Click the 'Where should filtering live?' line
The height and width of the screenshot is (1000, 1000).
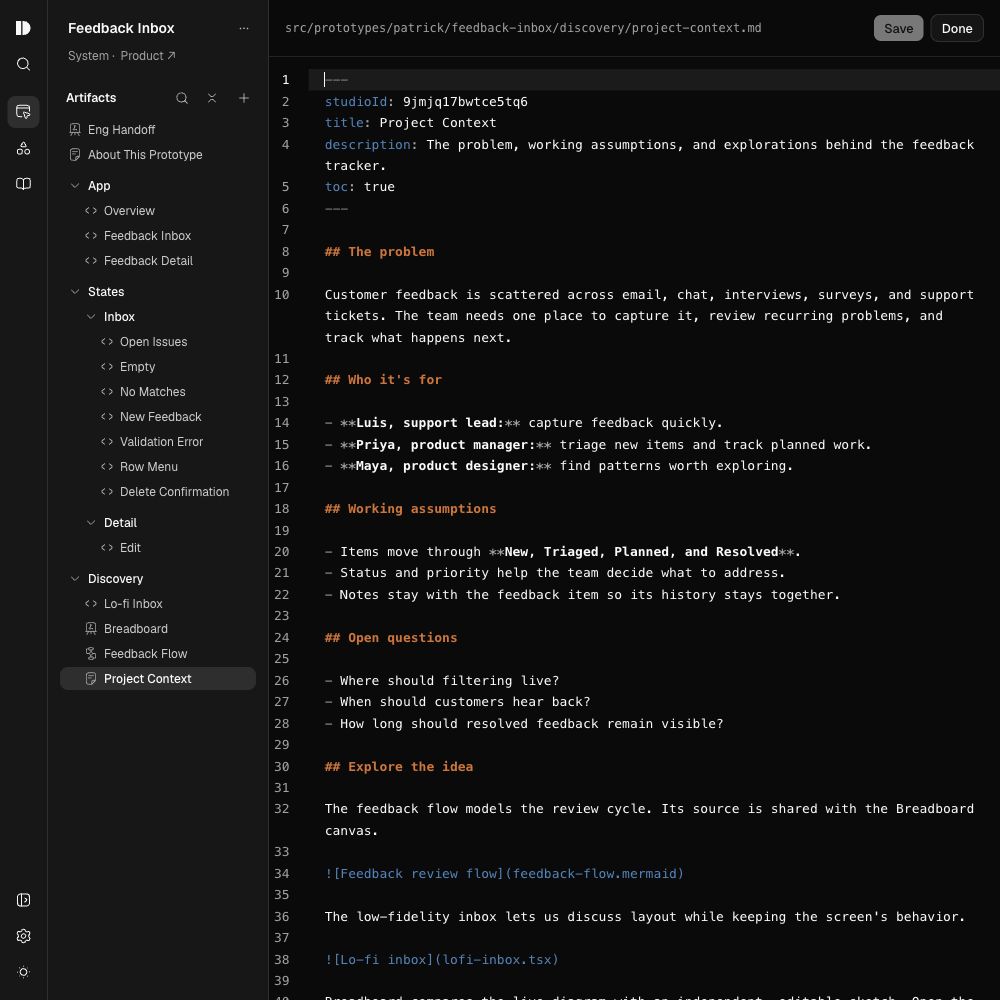442,680
